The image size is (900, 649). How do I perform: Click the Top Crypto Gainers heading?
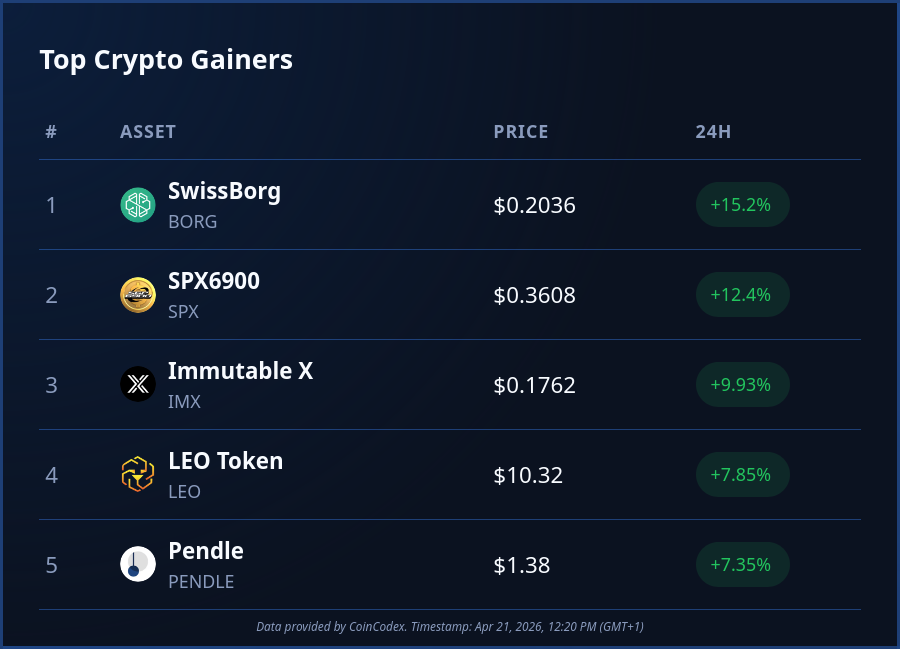tap(166, 60)
